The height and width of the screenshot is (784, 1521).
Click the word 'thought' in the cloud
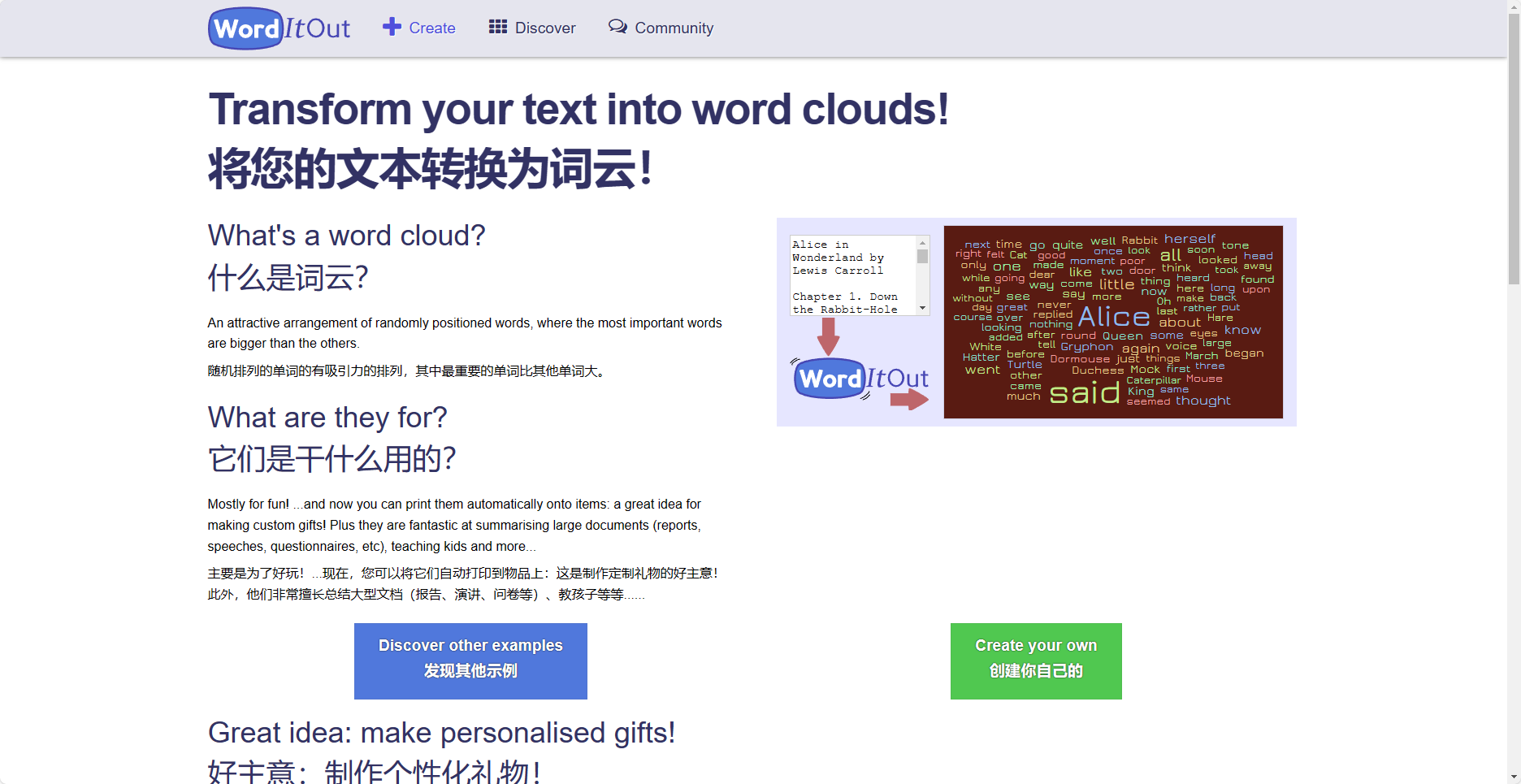pyautogui.click(x=1202, y=401)
